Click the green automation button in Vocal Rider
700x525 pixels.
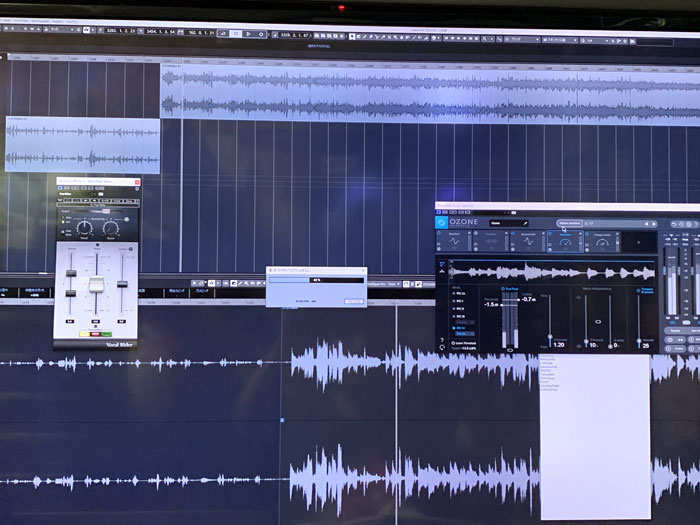[x=106, y=334]
